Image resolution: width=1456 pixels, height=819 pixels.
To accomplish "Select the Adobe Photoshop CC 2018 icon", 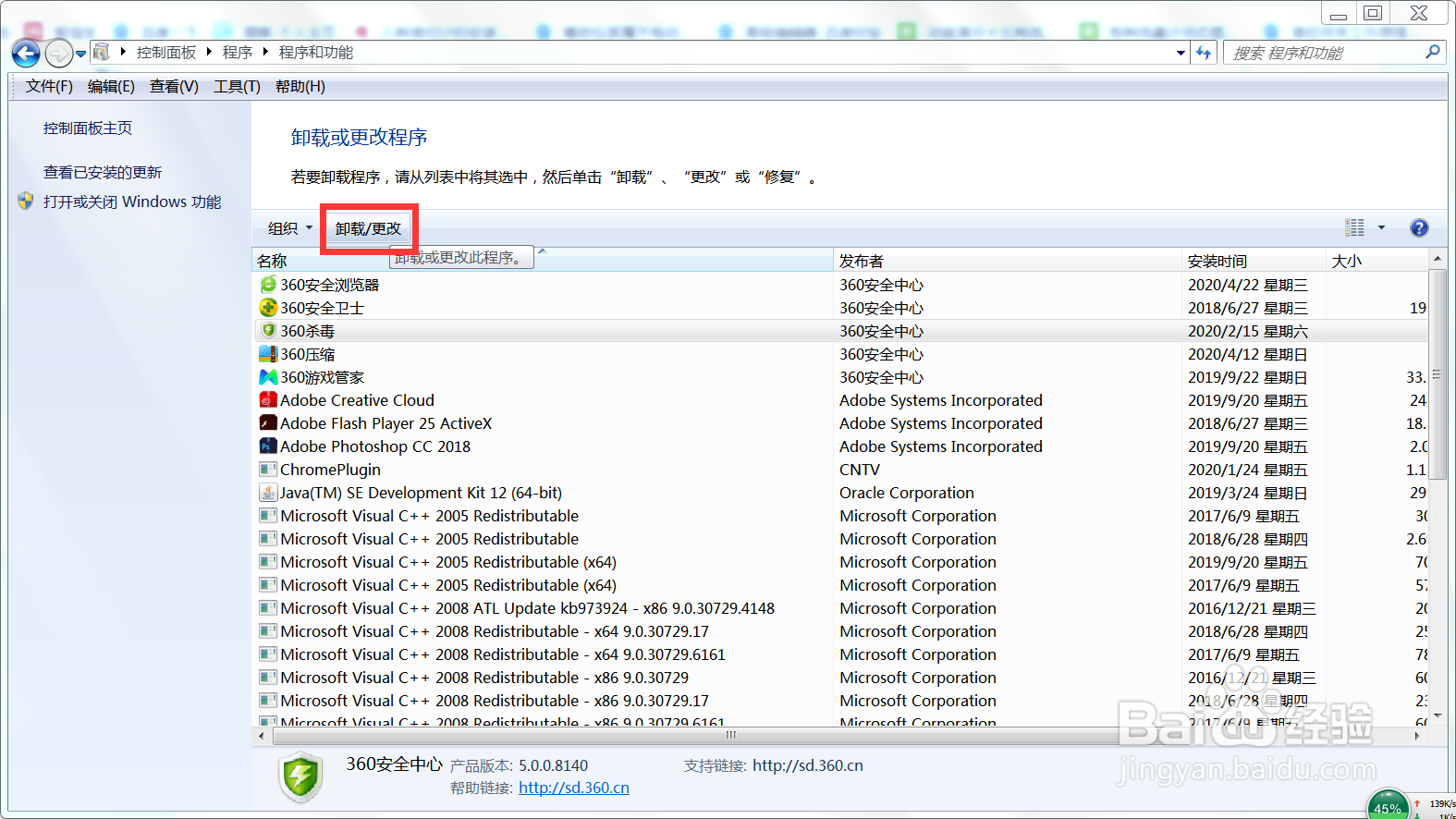I will (268, 446).
